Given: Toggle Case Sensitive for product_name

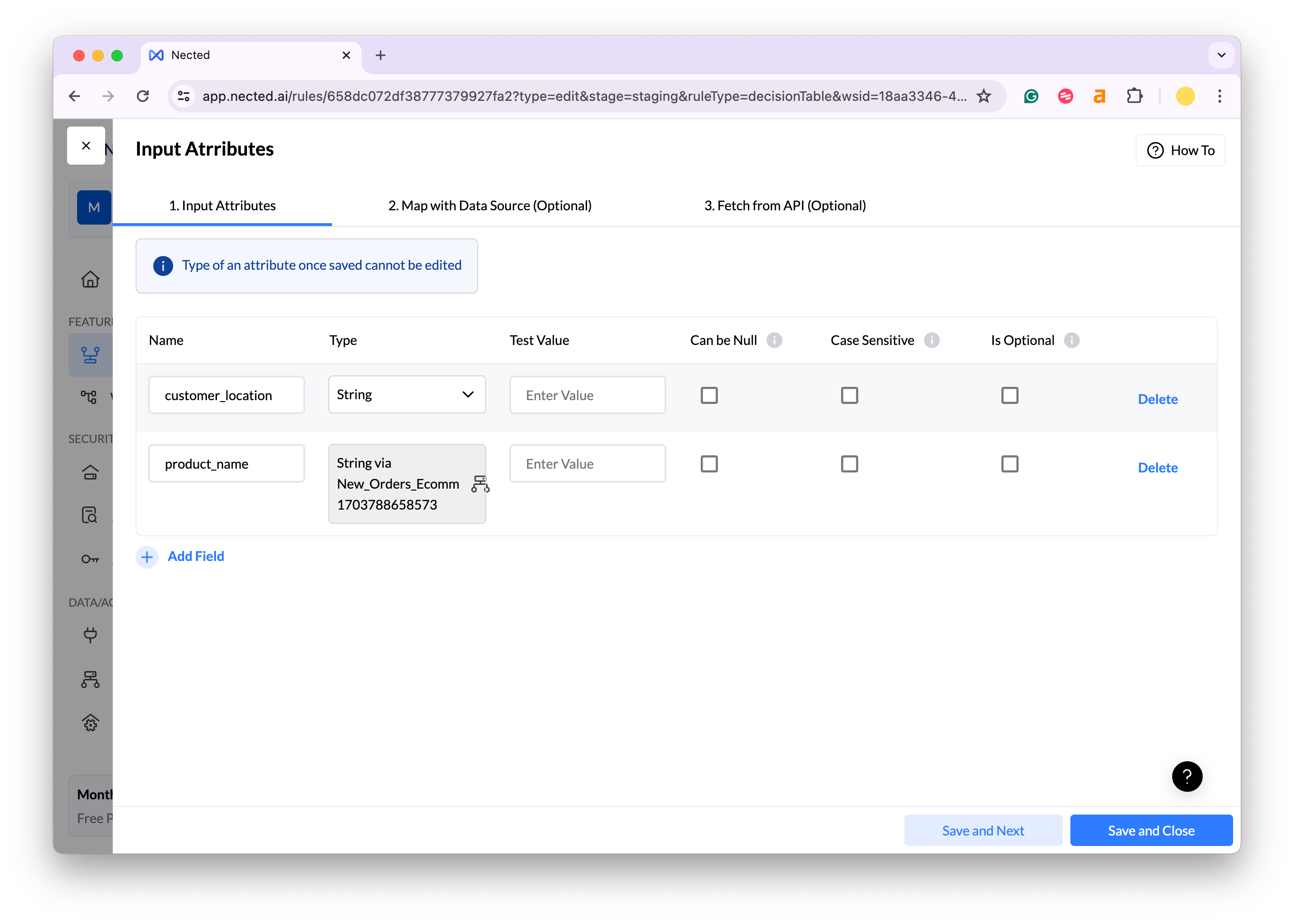Looking at the screenshot, I should [849, 464].
